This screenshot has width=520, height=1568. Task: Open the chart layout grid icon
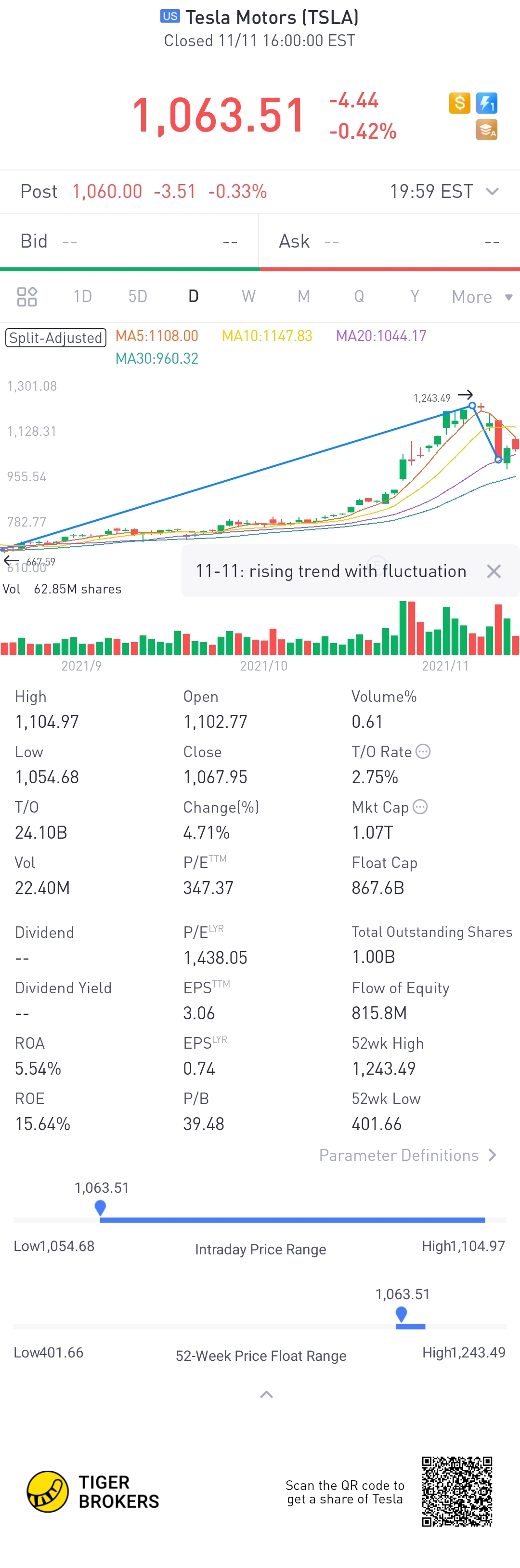tap(27, 296)
